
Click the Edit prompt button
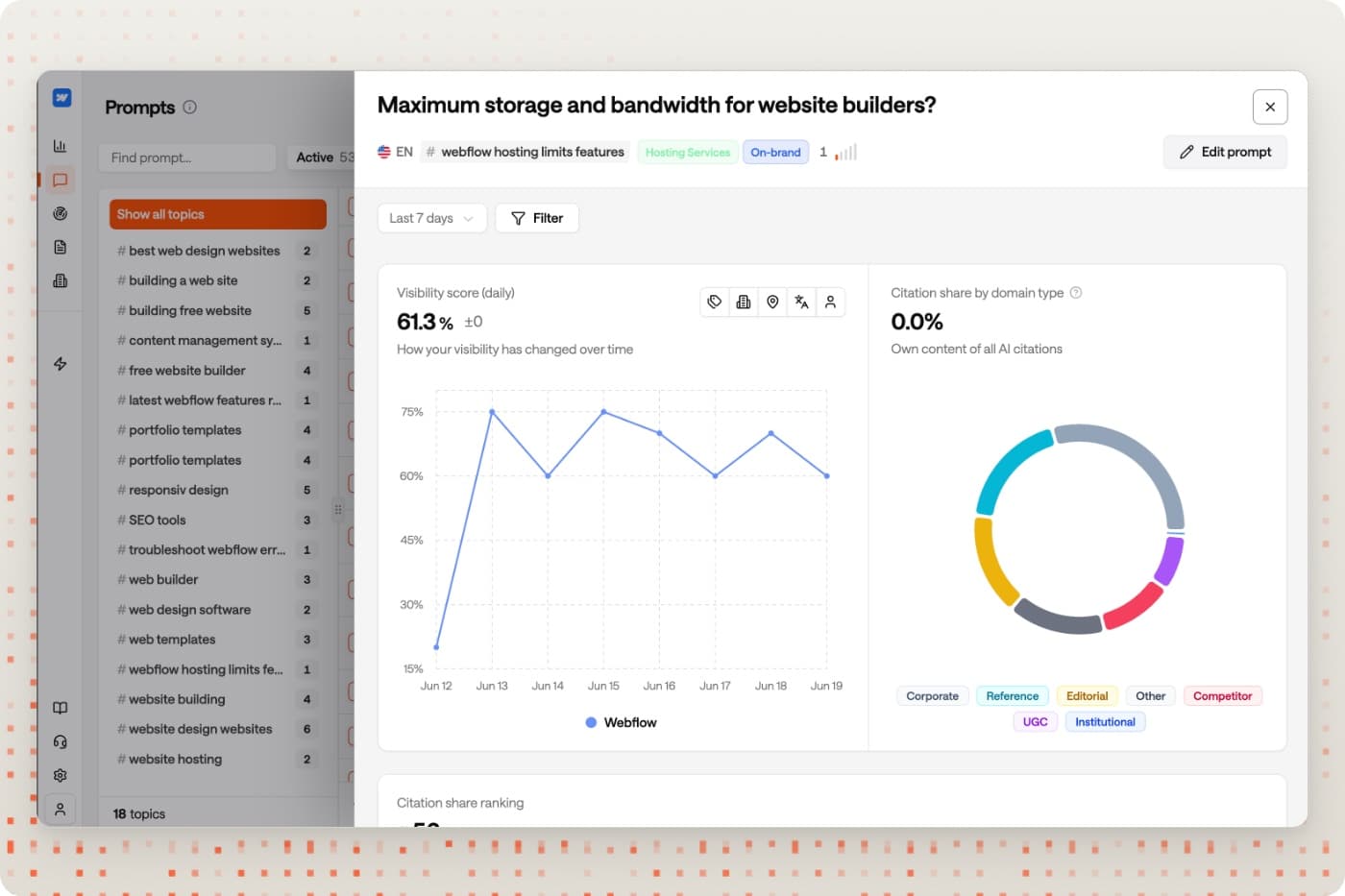(x=1225, y=152)
